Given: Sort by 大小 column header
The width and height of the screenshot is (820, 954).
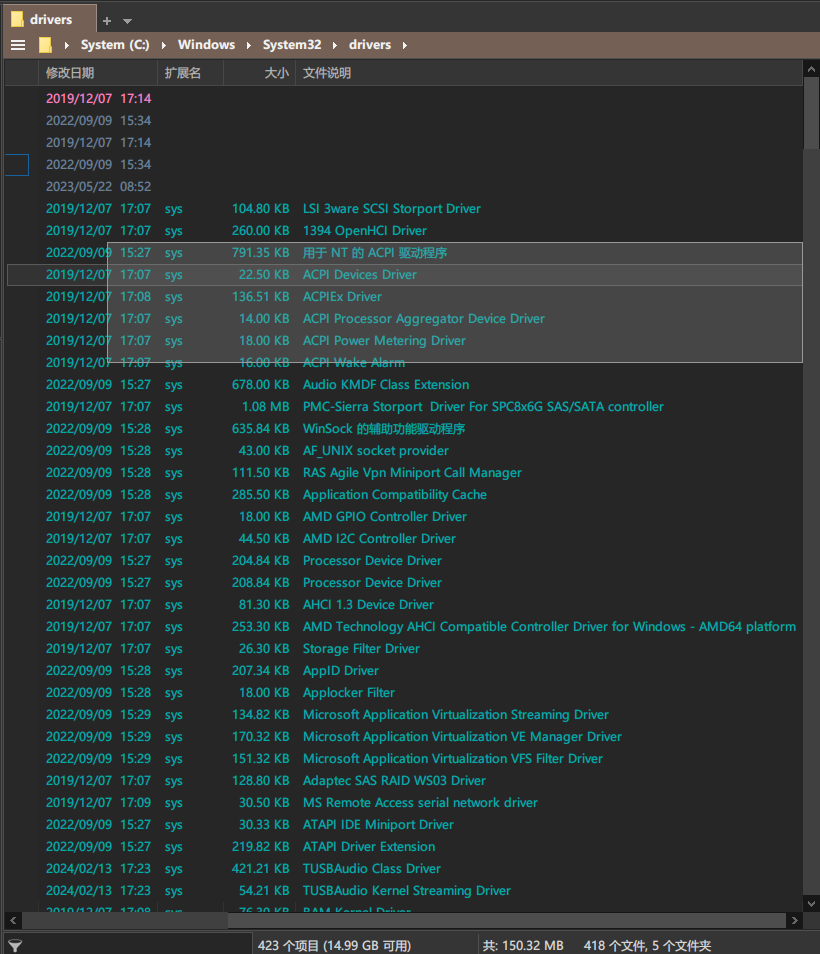Looking at the screenshot, I should click(276, 73).
